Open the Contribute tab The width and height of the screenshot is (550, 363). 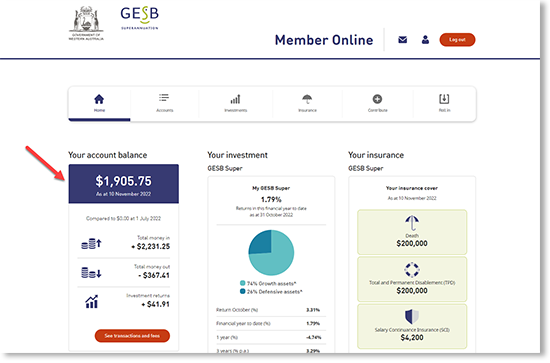377,104
